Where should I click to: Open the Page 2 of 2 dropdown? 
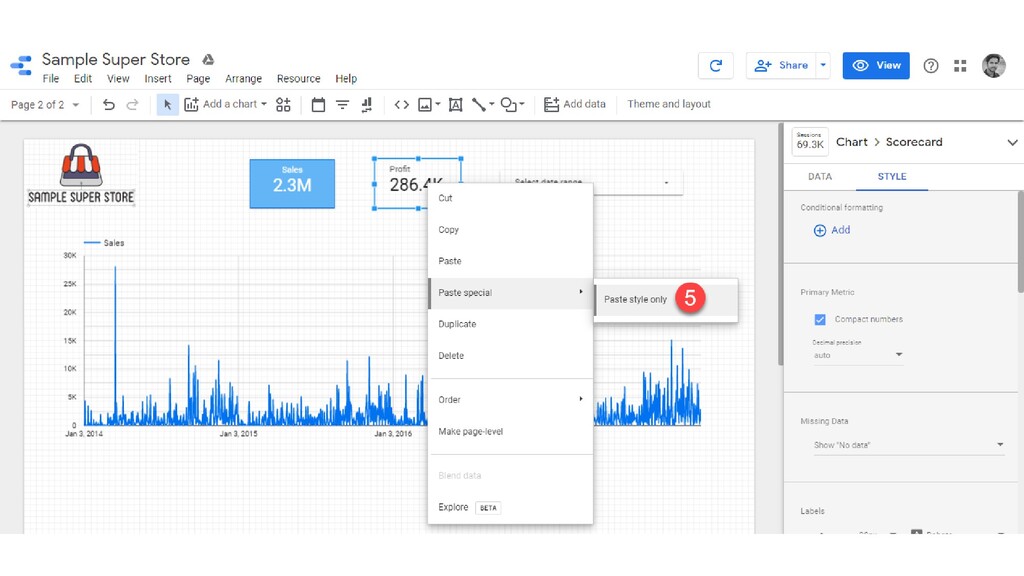(x=44, y=104)
